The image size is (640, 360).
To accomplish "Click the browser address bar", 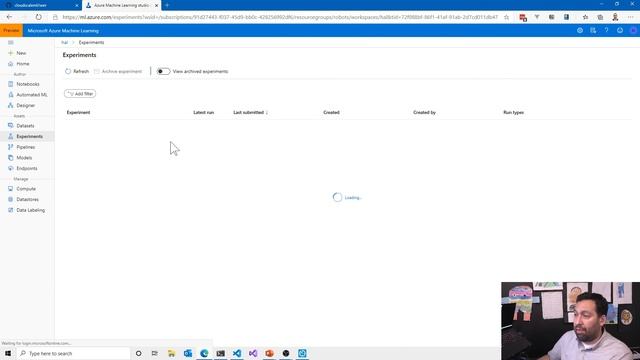I will (280, 17).
